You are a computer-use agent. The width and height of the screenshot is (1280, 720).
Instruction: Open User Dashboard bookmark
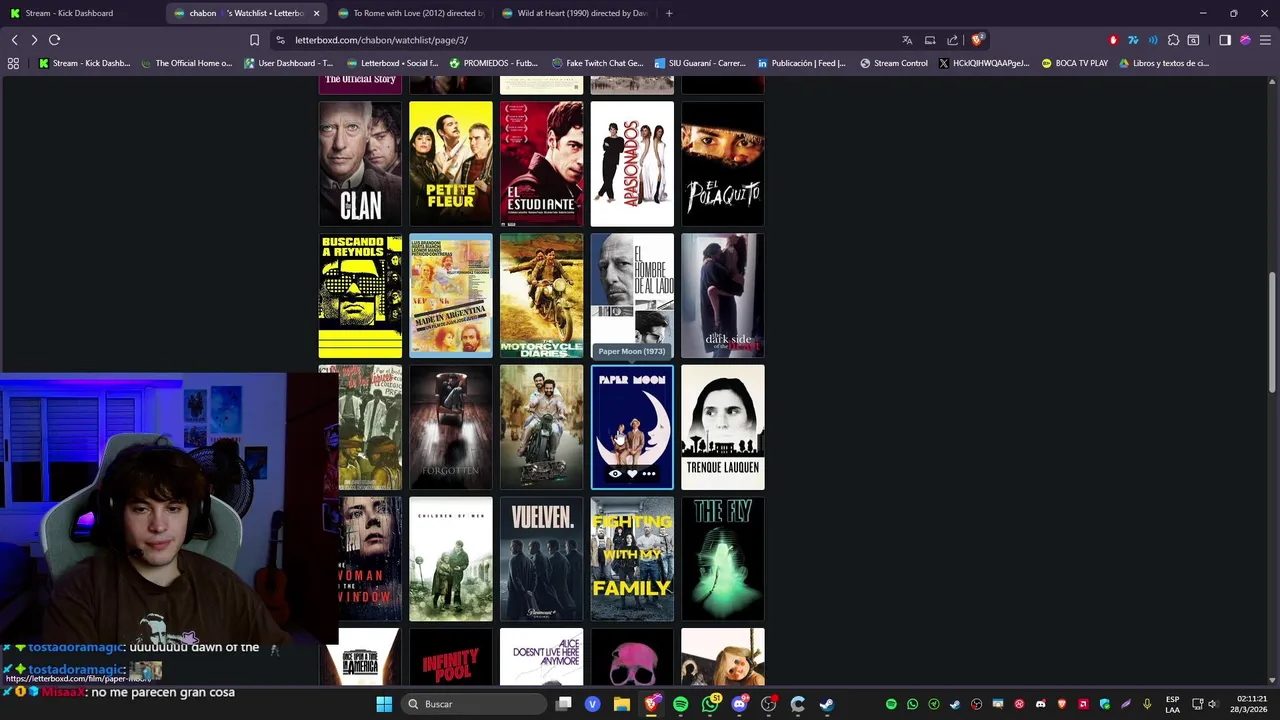(x=288, y=63)
